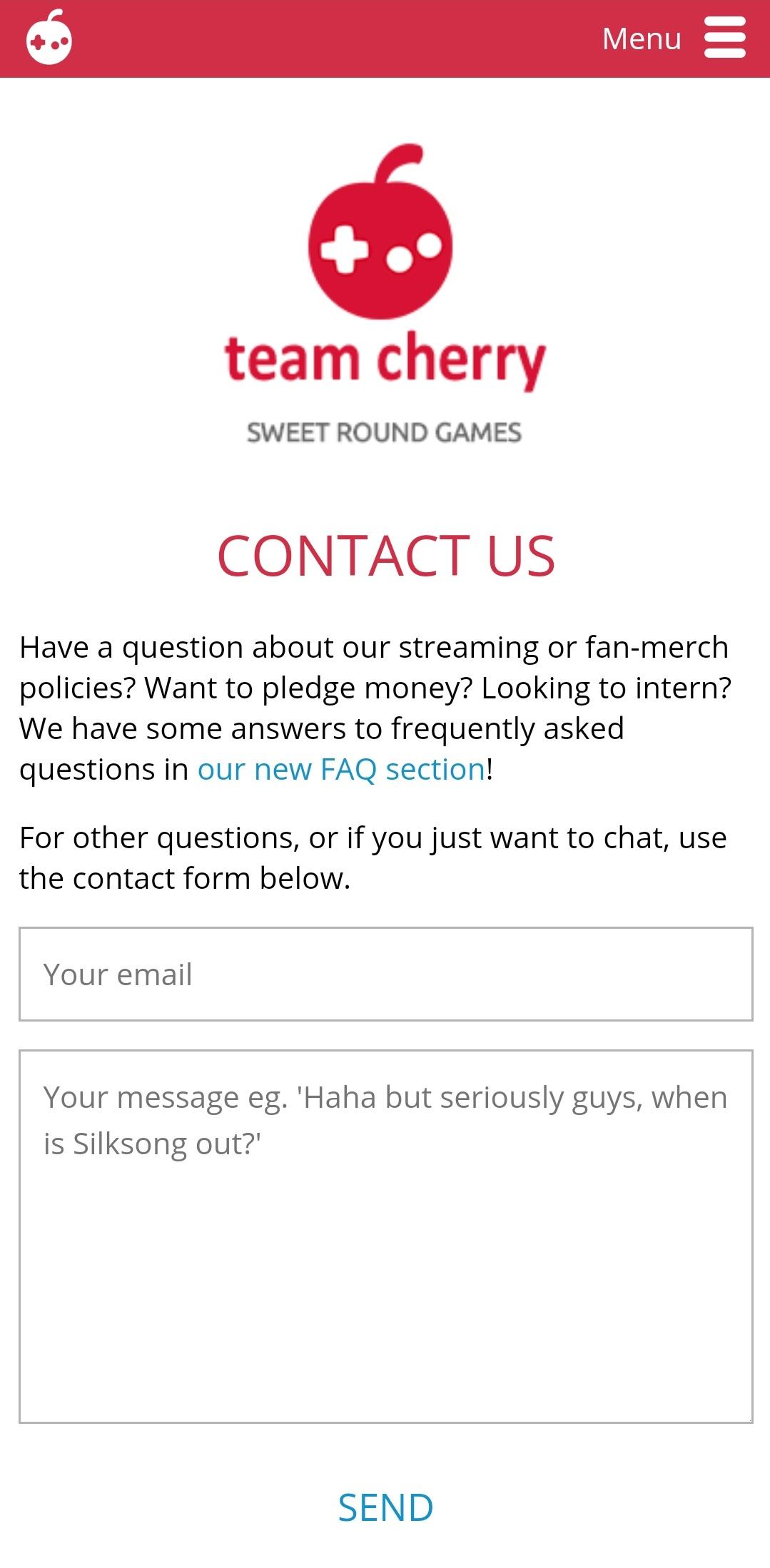Screen dimensions: 770x1568
Task: Open our new FAQ section link
Action: [340, 768]
